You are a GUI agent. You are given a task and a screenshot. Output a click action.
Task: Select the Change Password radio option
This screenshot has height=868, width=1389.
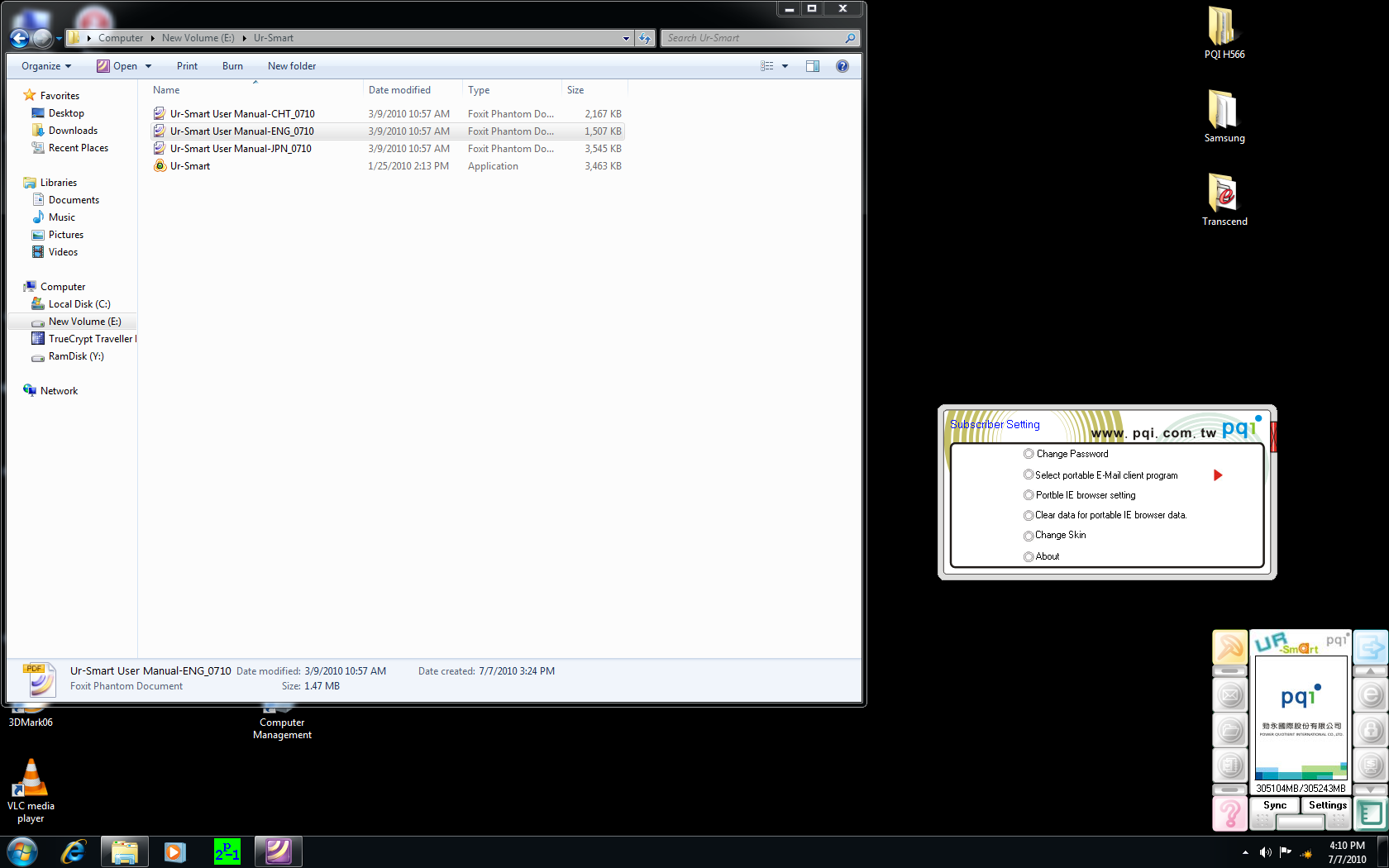tap(1029, 454)
